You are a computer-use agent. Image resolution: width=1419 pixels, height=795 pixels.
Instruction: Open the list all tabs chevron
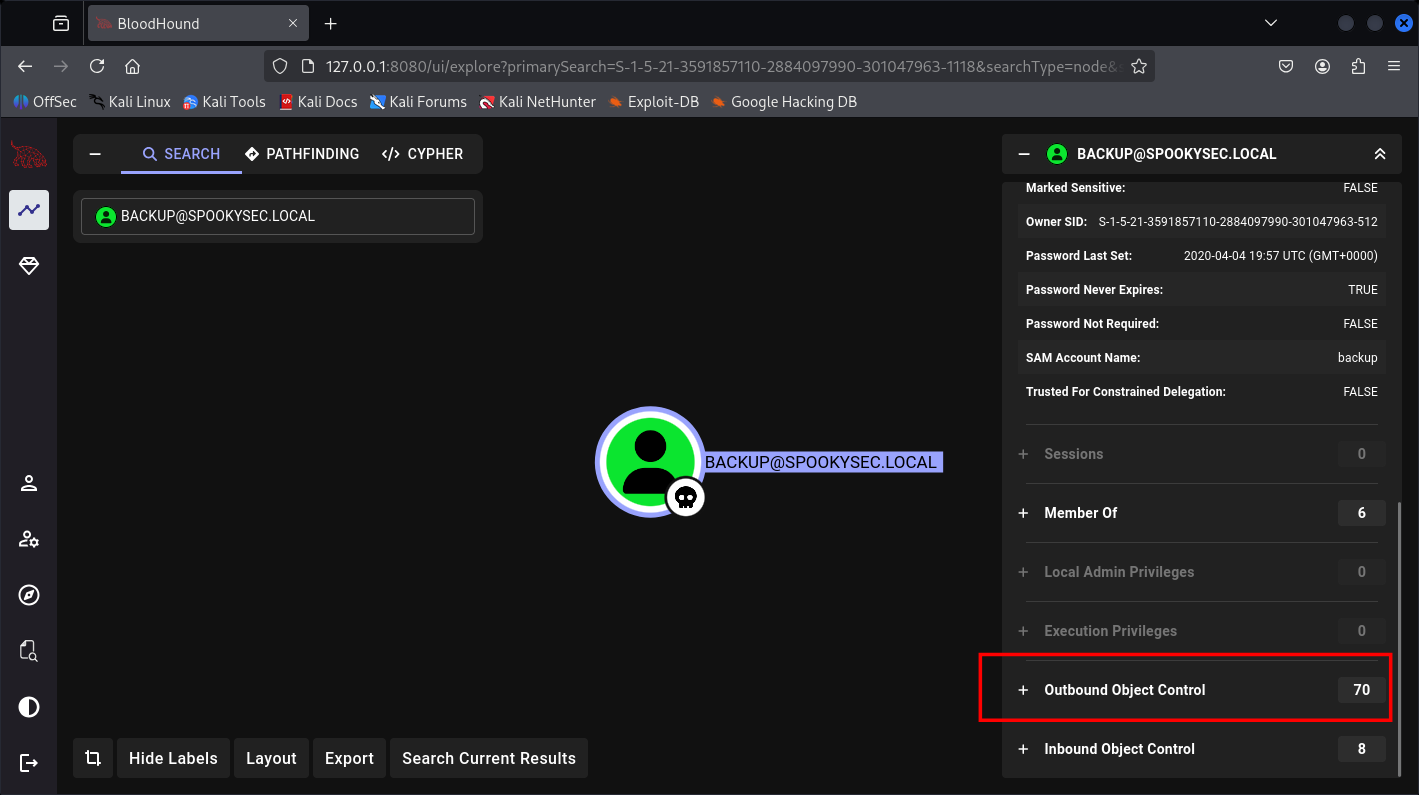[1271, 23]
